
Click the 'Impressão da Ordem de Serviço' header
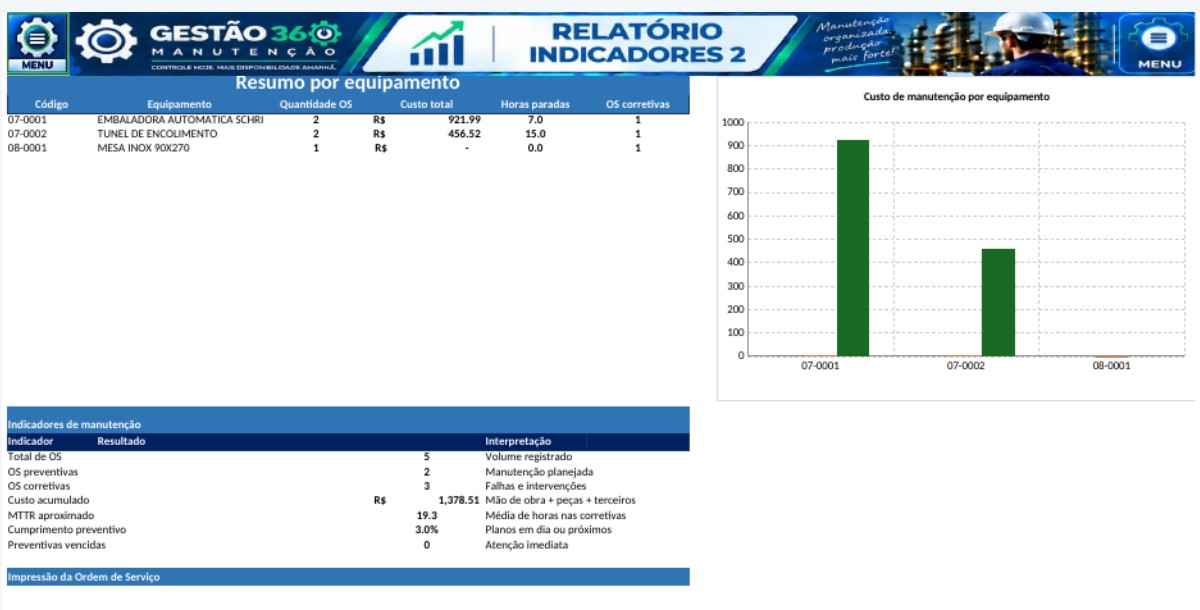pyautogui.click(x=84, y=577)
